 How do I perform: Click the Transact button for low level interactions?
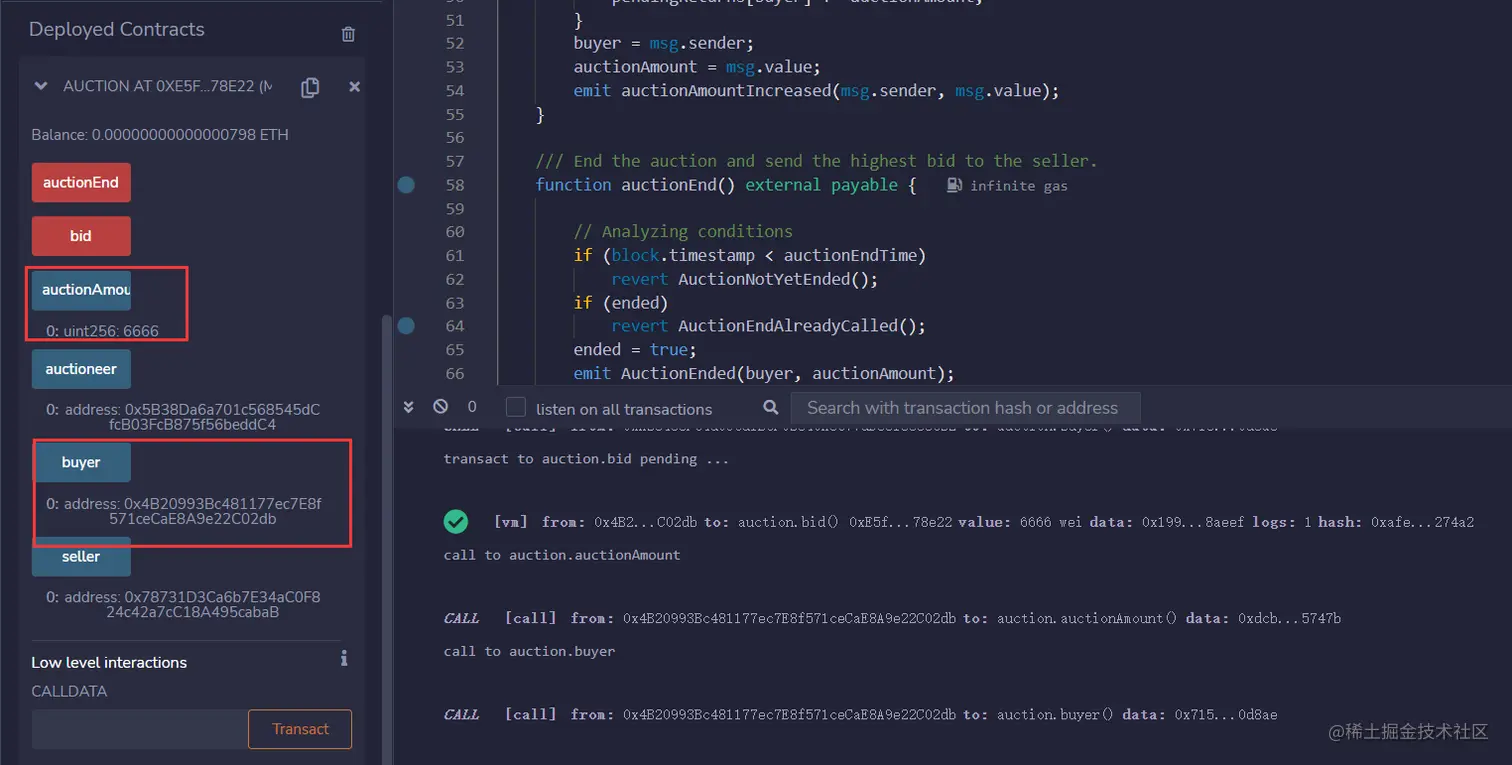click(x=299, y=729)
